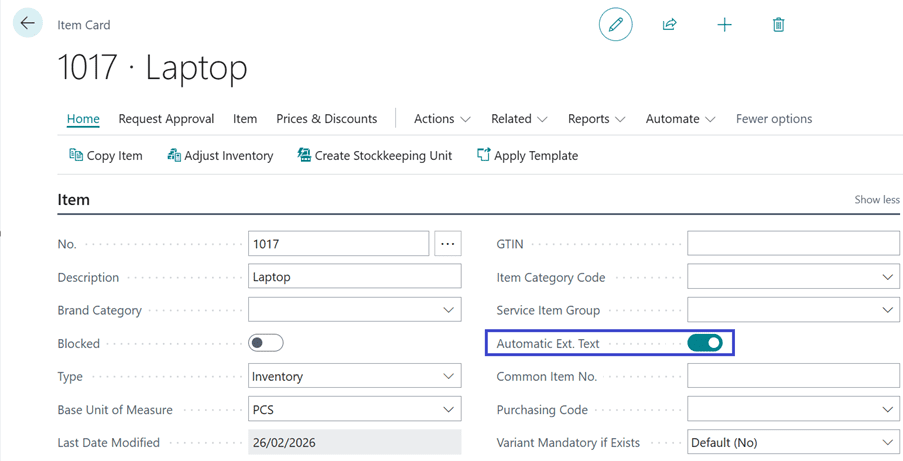This screenshot has width=903, height=461.
Task: Click the back arrow icon
Action: coord(27,23)
